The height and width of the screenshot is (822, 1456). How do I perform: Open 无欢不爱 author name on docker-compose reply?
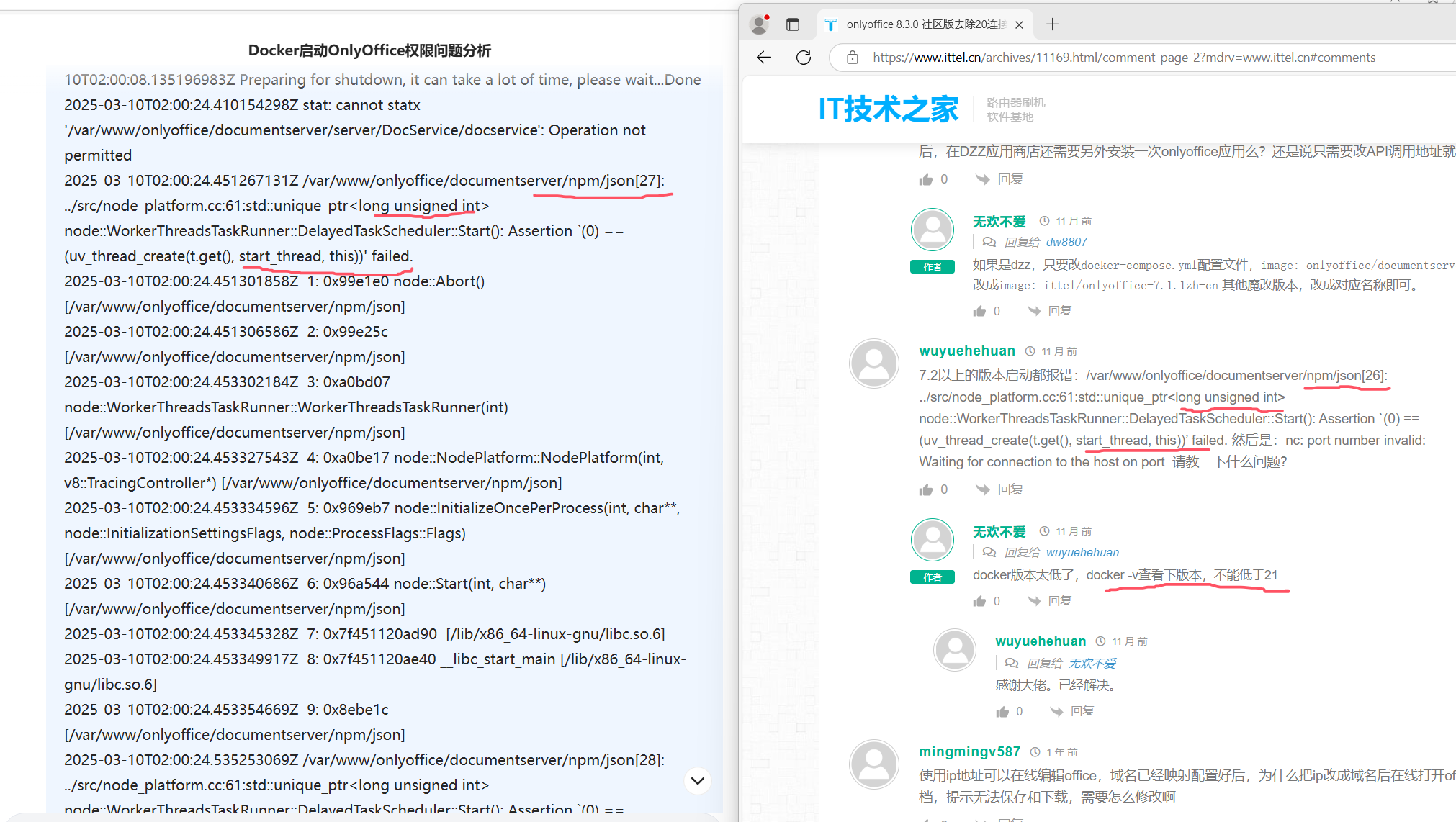999,222
